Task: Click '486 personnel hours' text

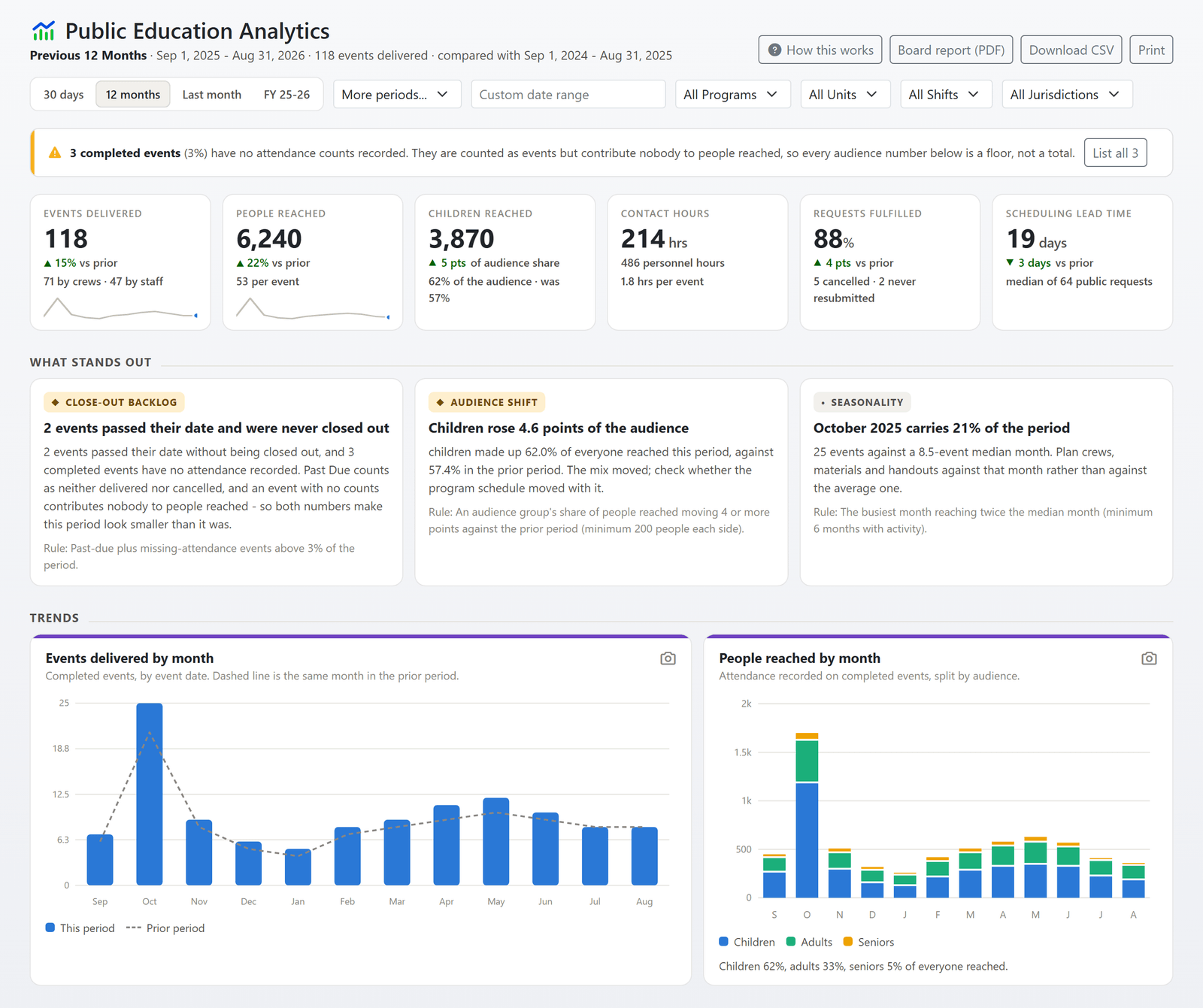Action: coord(673,263)
